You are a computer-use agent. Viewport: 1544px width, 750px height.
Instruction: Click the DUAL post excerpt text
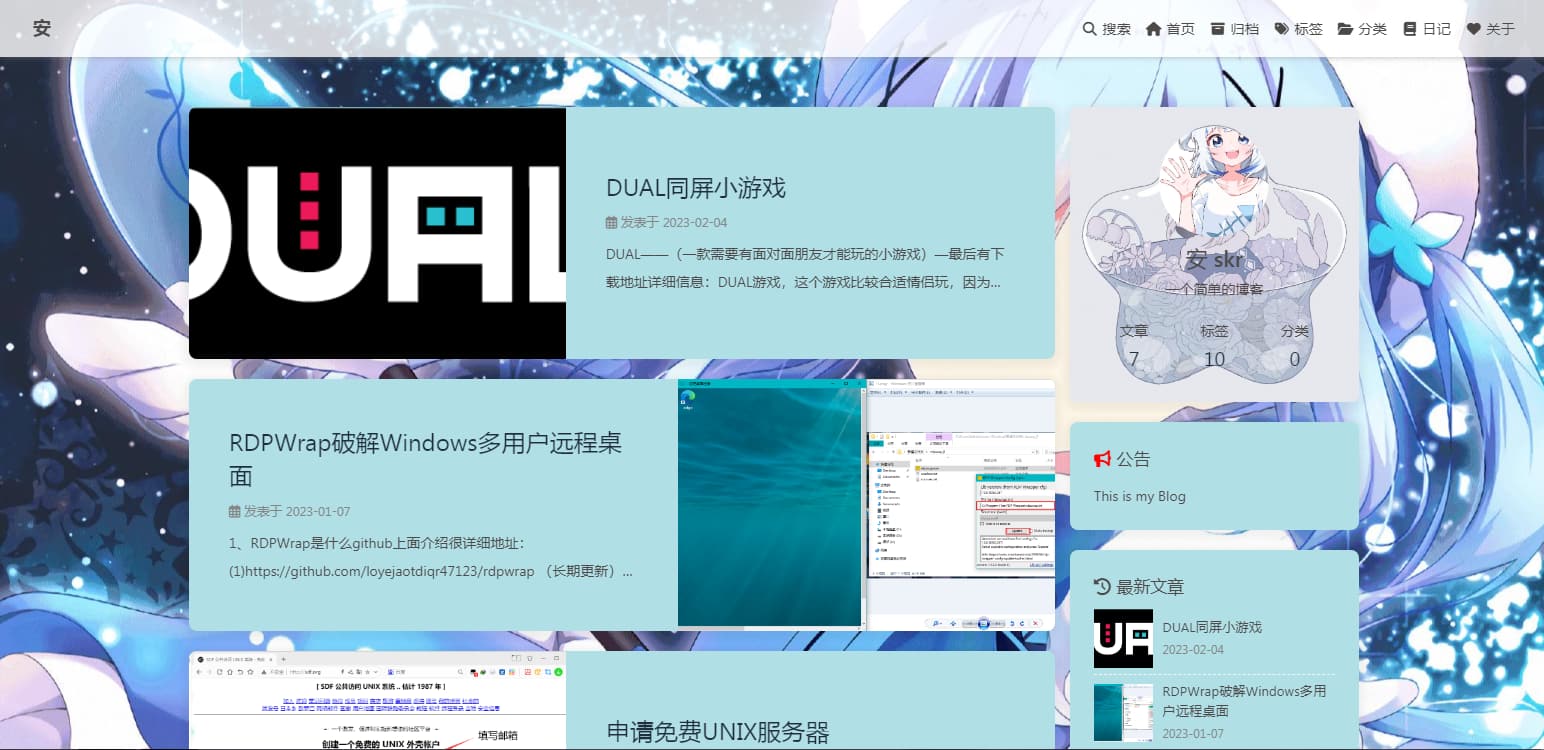coord(805,268)
